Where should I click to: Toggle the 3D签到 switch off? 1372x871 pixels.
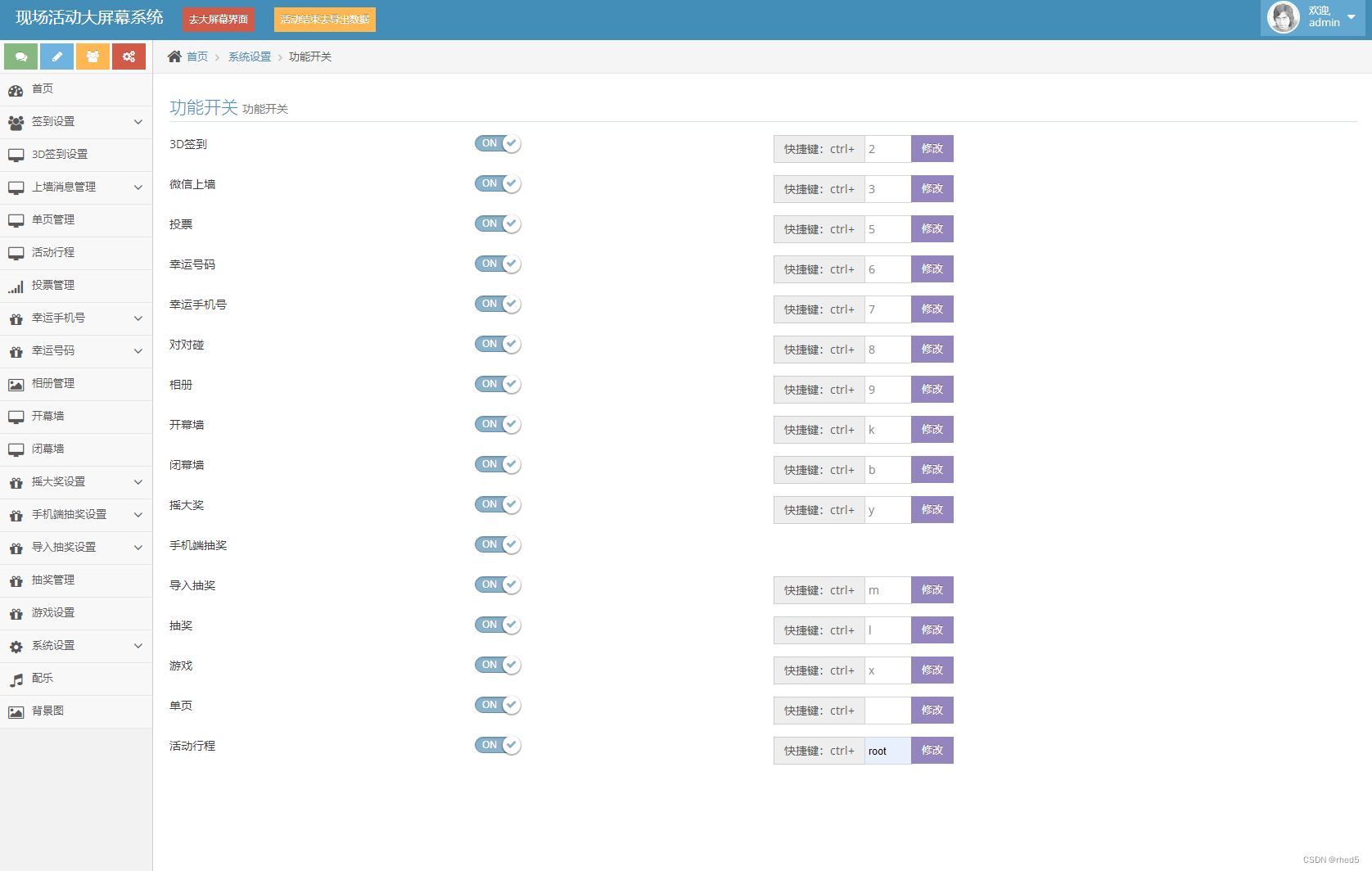(x=498, y=144)
